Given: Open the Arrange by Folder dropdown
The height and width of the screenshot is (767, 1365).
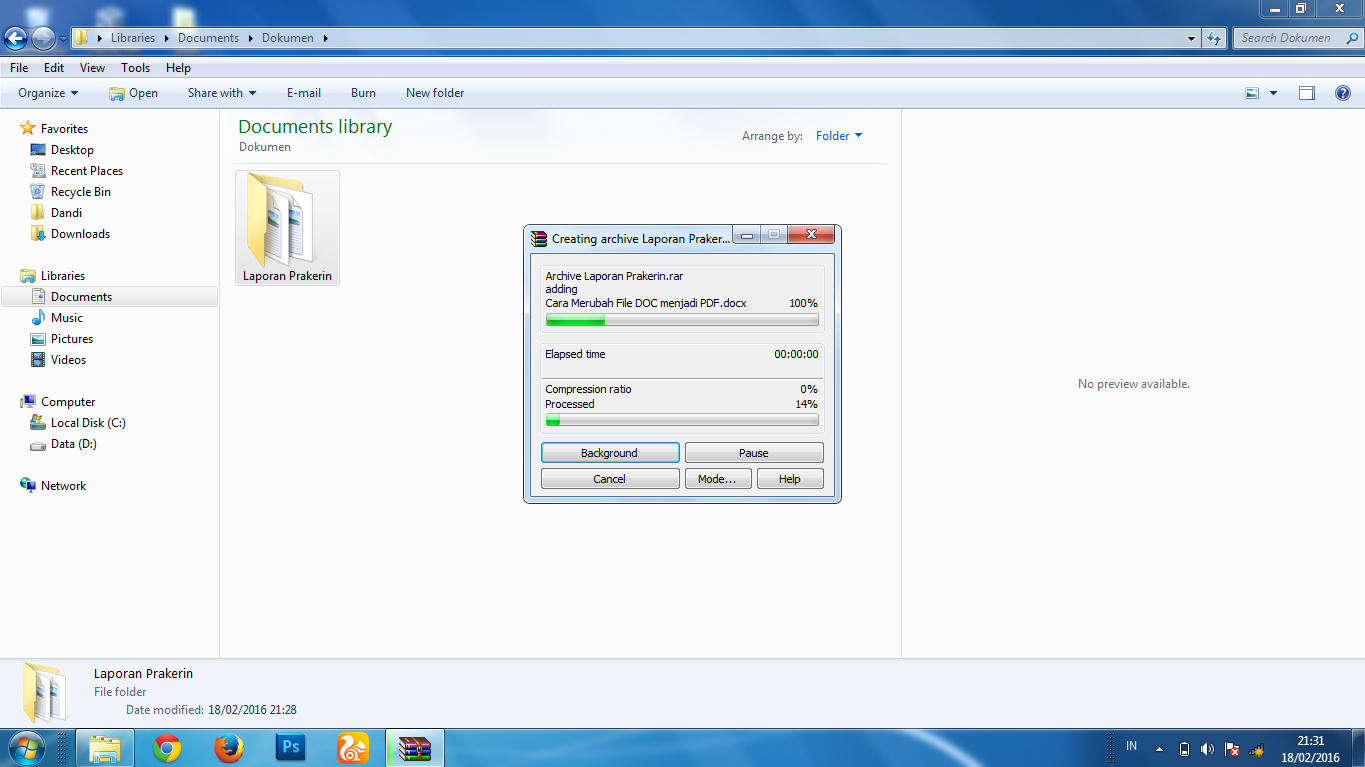Looking at the screenshot, I should click(x=838, y=136).
